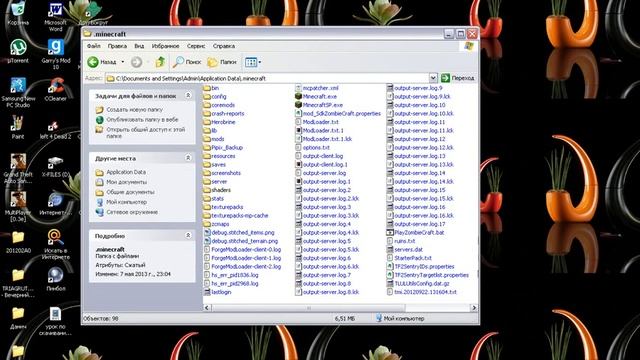
Task: Open Recycle Bin desktop icon
Action: coord(18,13)
